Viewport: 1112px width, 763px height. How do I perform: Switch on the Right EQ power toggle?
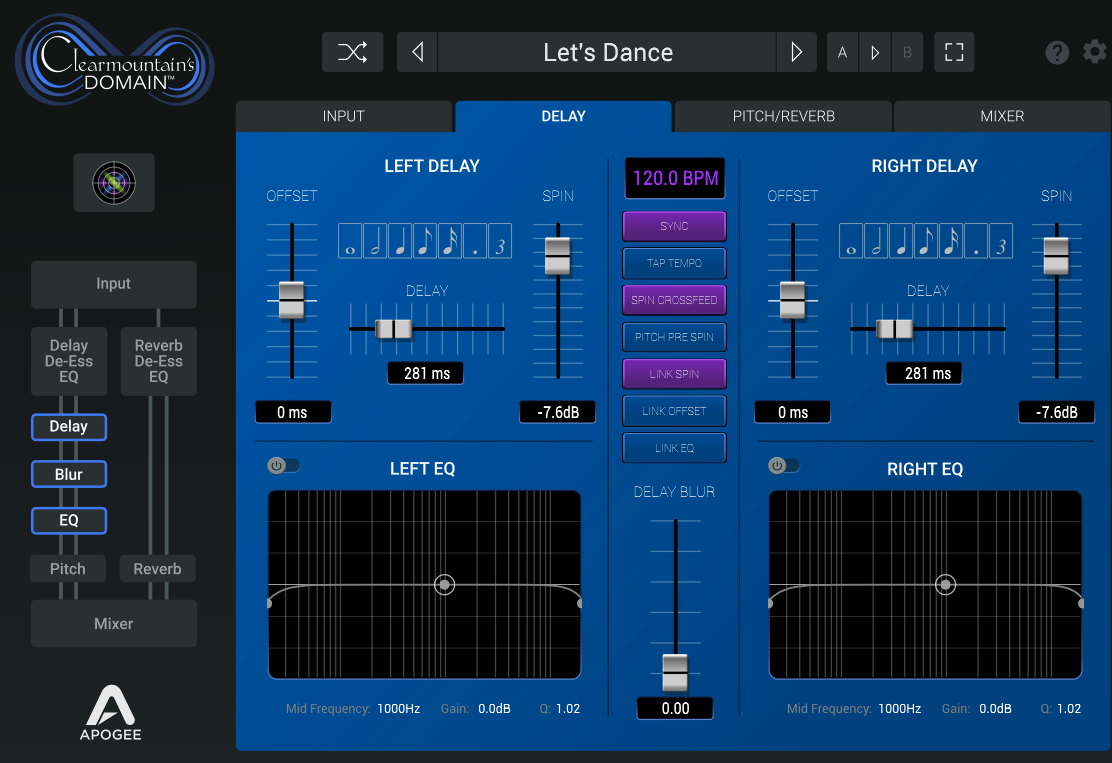click(784, 465)
